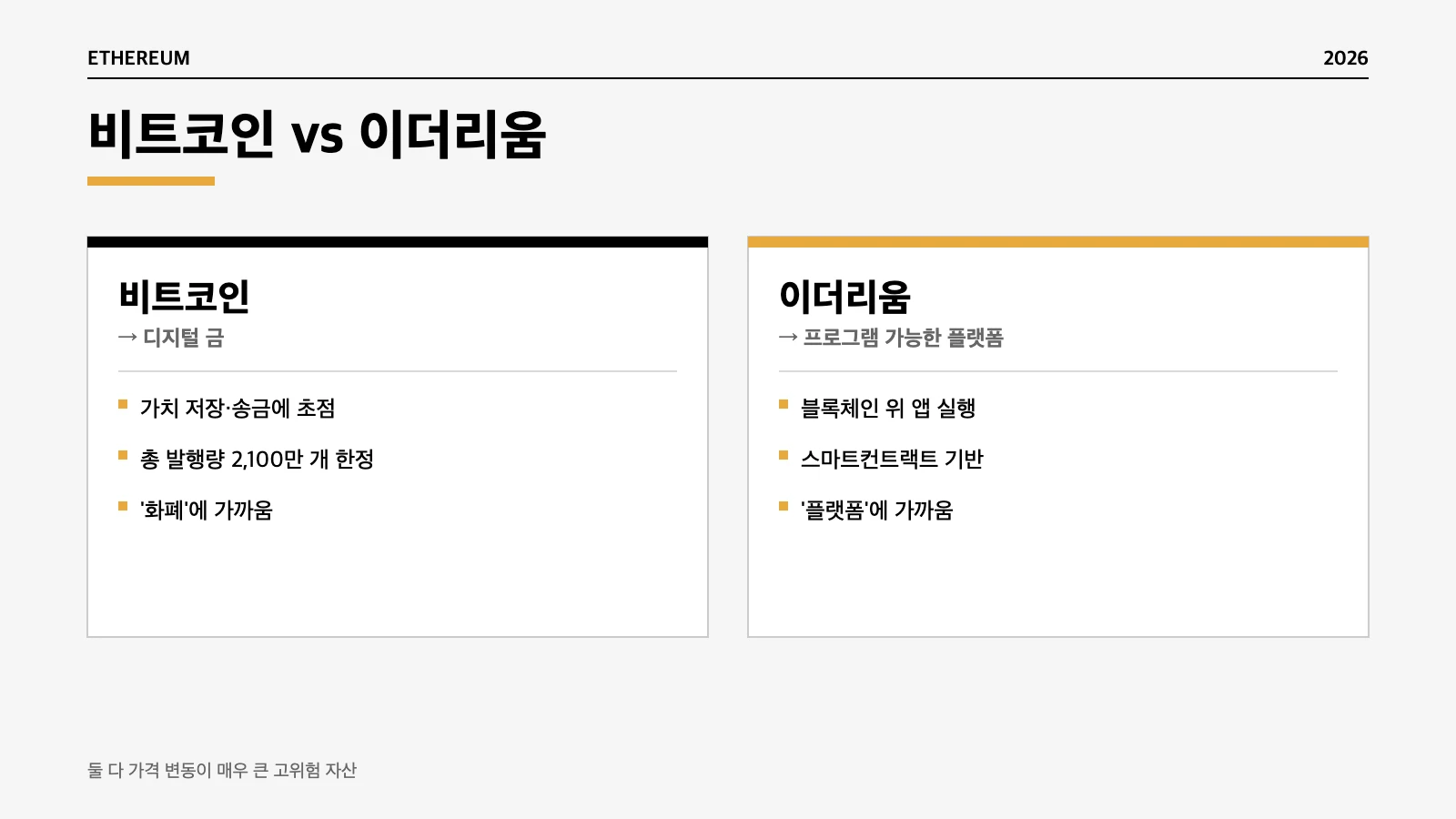Select the footnote '둘 다 가격 변동이 매우 큰 고위험 자산'

click(x=222, y=770)
